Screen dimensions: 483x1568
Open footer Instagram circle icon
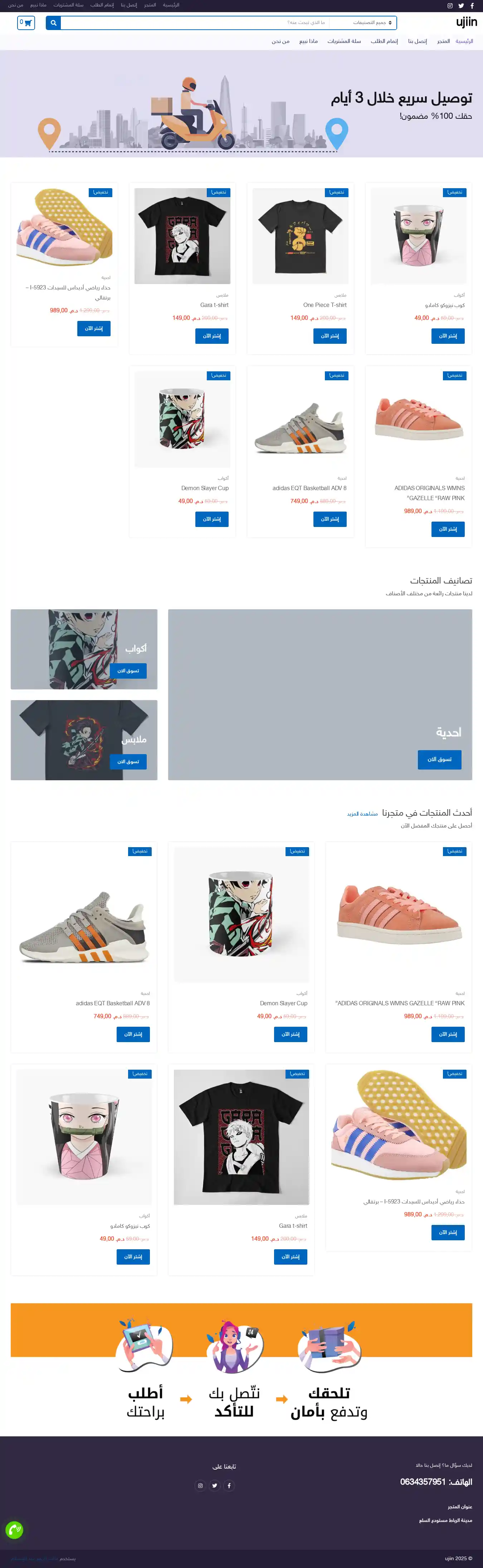pos(200,1485)
